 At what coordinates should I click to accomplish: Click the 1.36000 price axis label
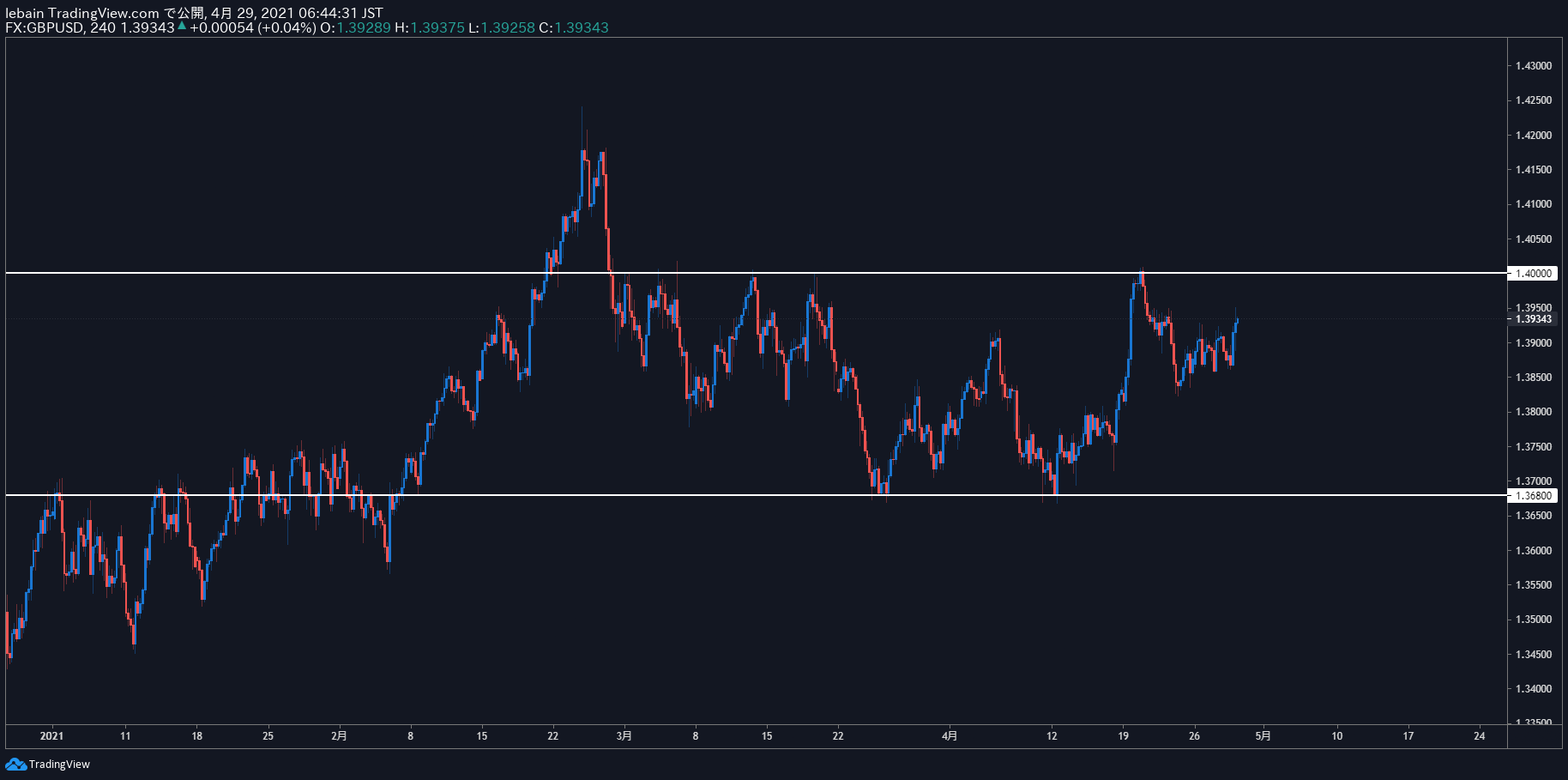(1533, 551)
